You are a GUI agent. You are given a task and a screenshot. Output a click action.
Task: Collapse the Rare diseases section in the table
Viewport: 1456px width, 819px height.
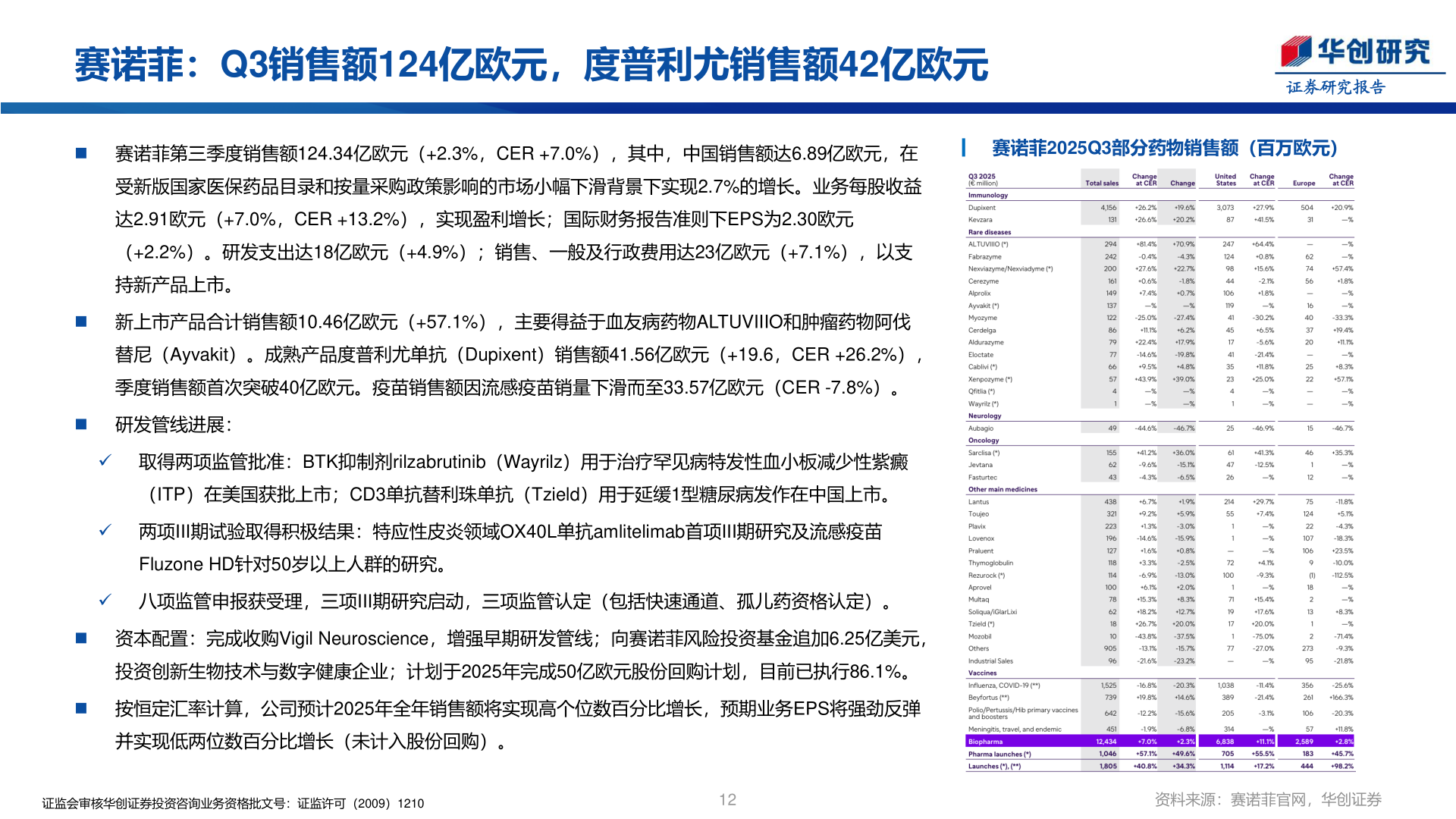tap(991, 231)
